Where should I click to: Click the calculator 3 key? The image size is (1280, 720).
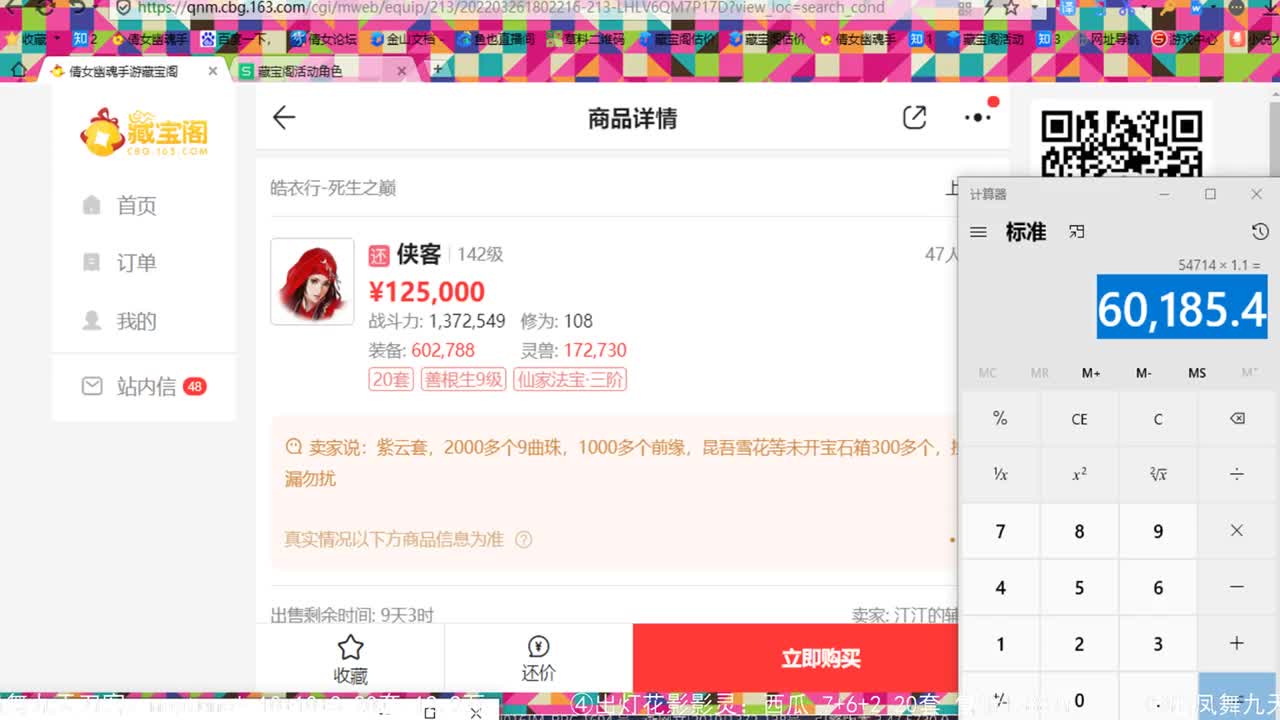(1158, 643)
